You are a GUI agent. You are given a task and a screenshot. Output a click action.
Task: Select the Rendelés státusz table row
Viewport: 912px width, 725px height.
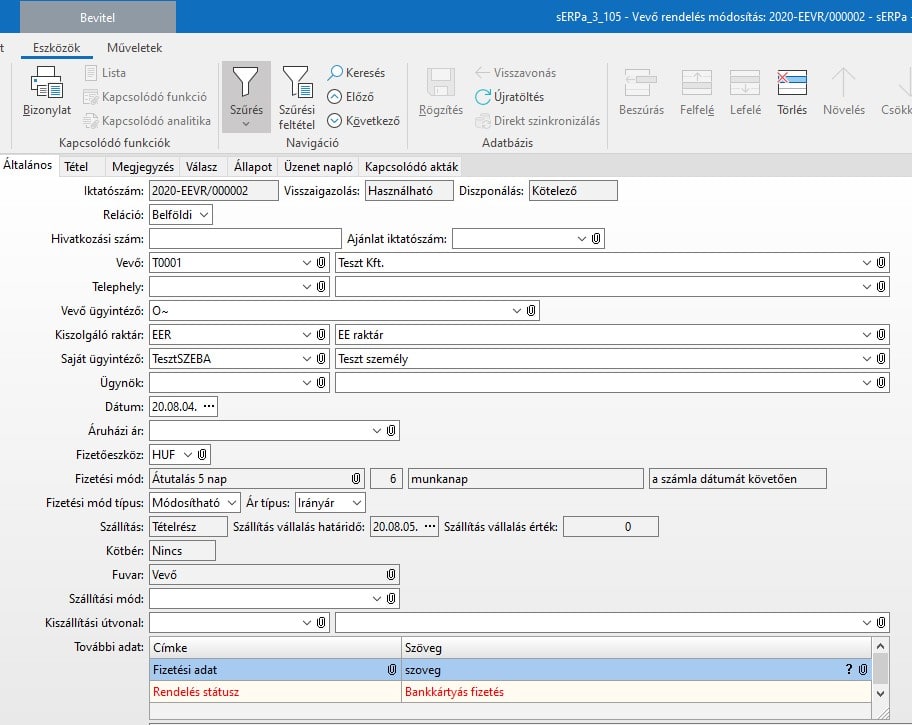pyautogui.click(x=273, y=691)
